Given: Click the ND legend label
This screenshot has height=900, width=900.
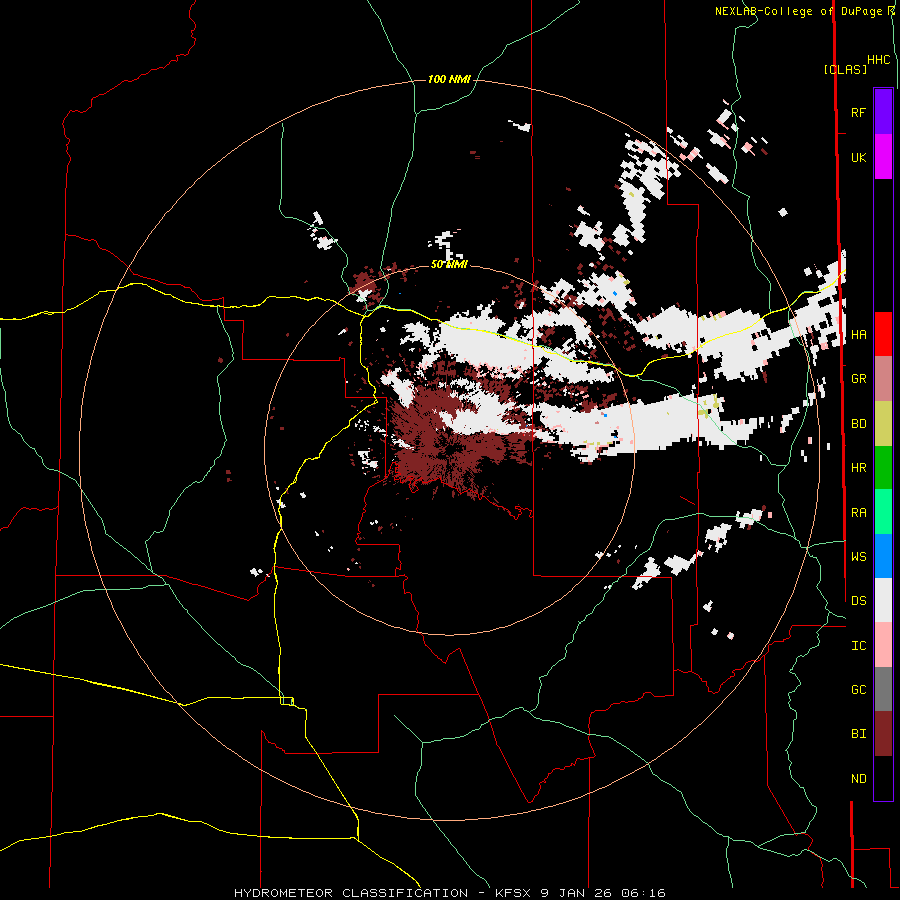Looking at the screenshot, I should click(858, 779).
